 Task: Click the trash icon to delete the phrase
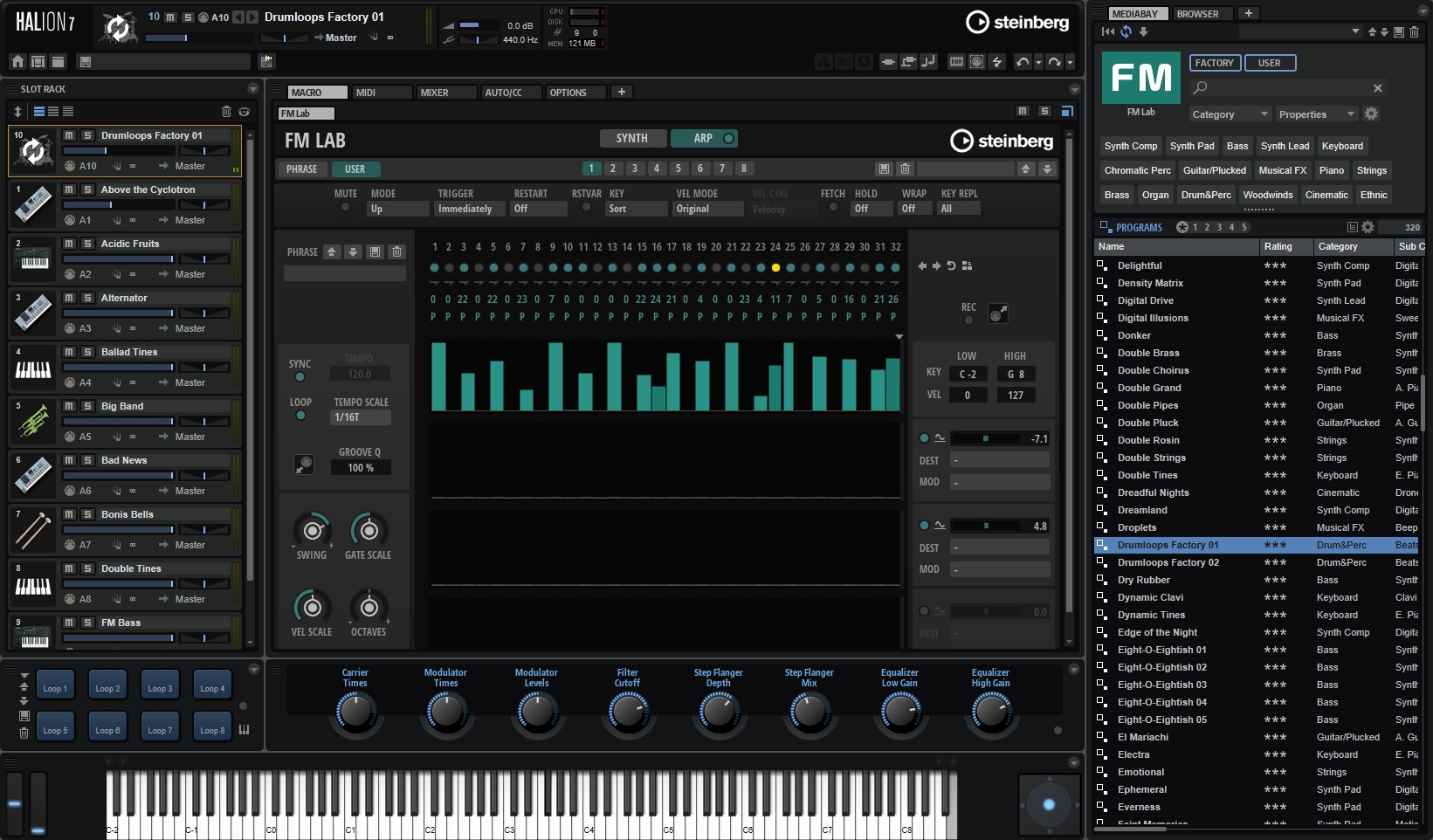coord(397,251)
